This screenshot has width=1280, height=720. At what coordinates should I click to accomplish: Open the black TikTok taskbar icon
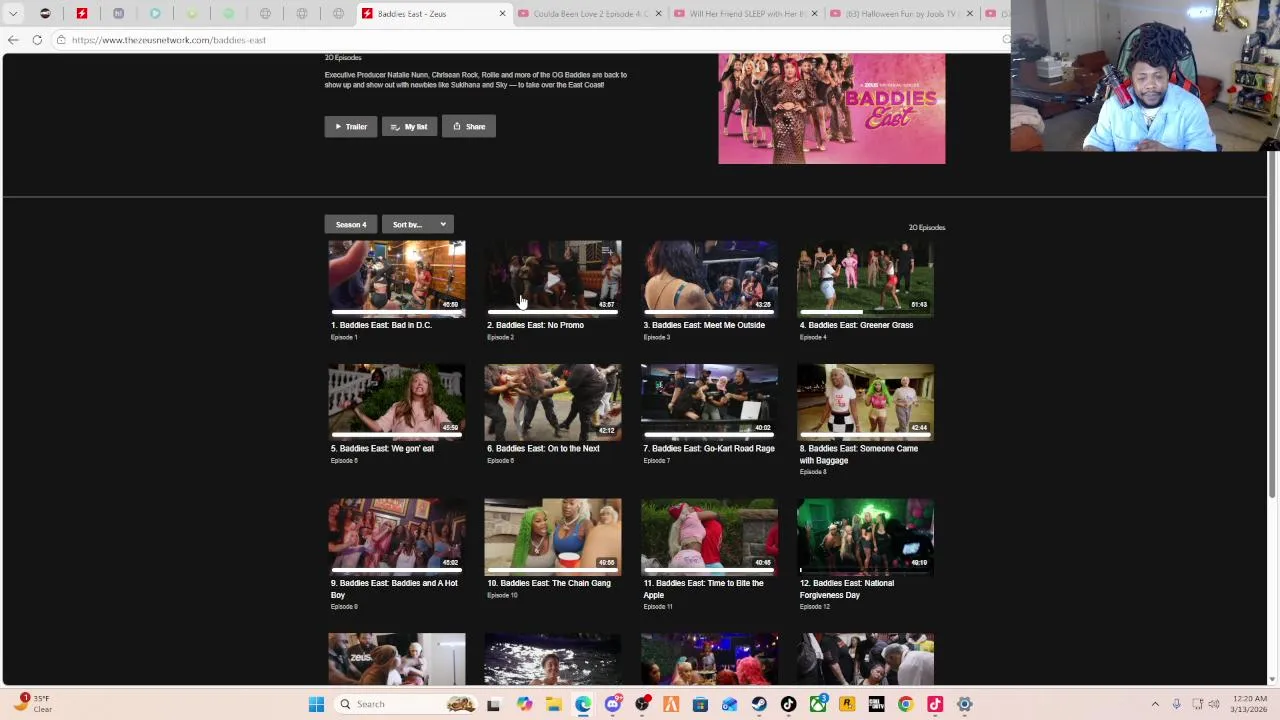pyautogui.click(x=788, y=704)
